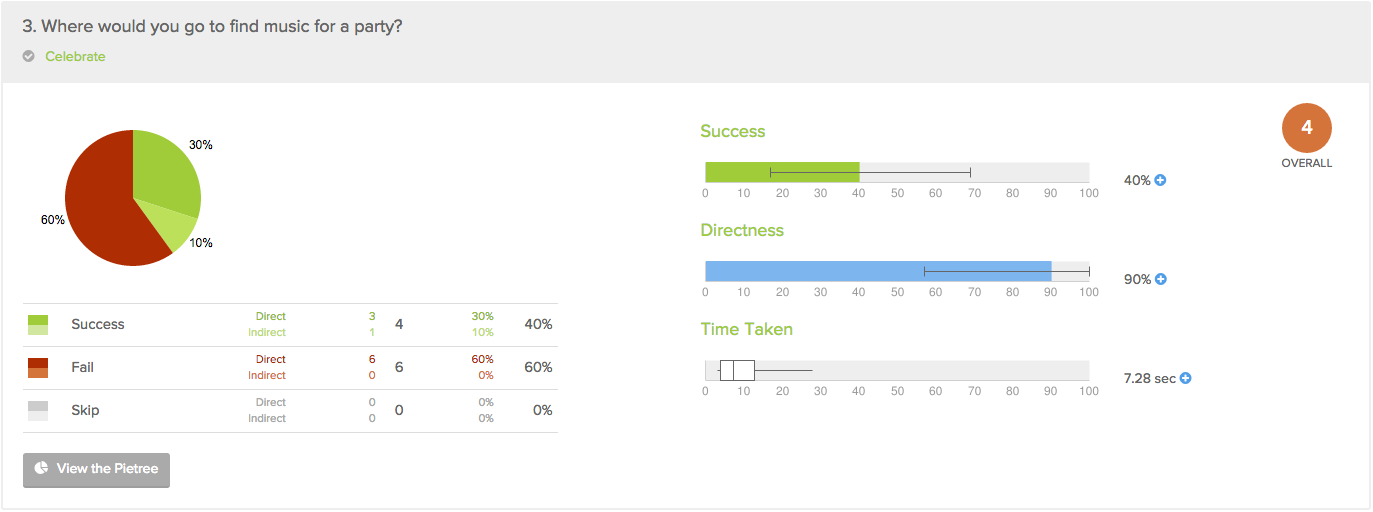The height and width of the screenshot is (512, 1373).
Task: Select the Fail row in results table
Action: click(290, 368)
